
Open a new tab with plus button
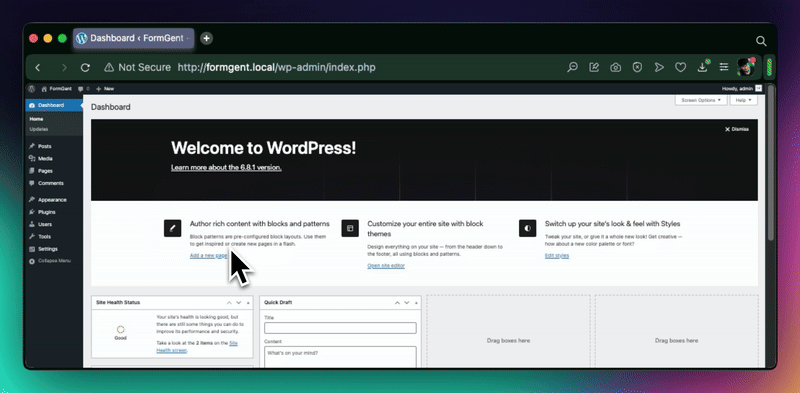click(x=206, y=38)
